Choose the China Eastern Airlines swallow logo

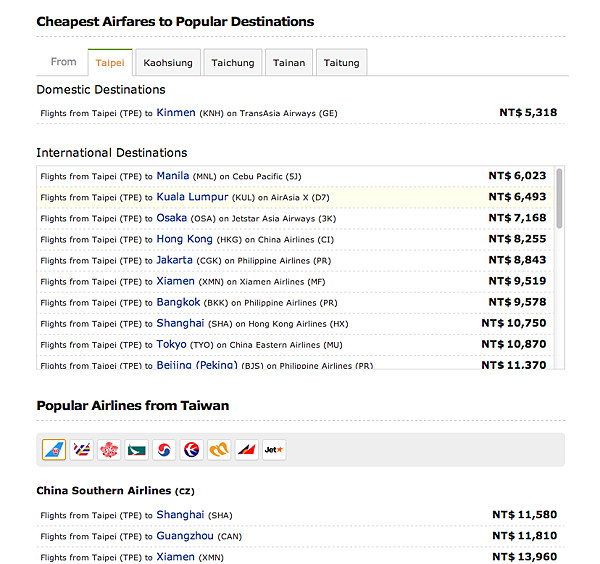192,450
